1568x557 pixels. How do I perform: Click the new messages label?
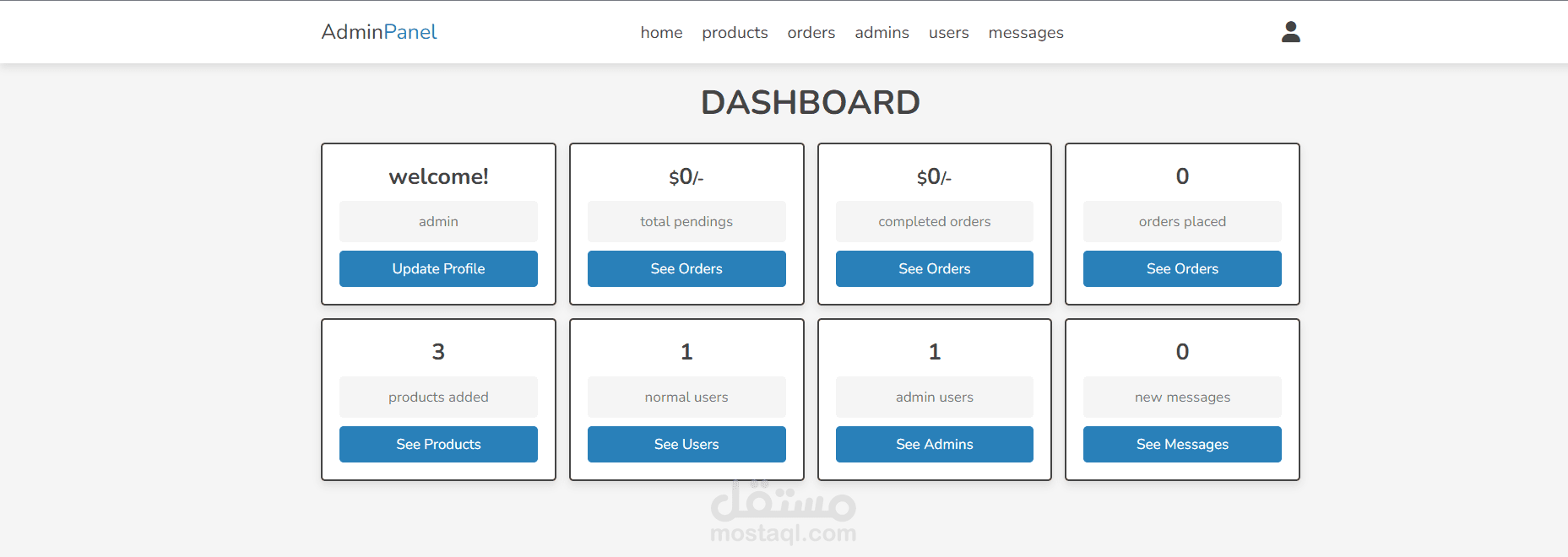pyautogui.click(x=1182, y=397)
